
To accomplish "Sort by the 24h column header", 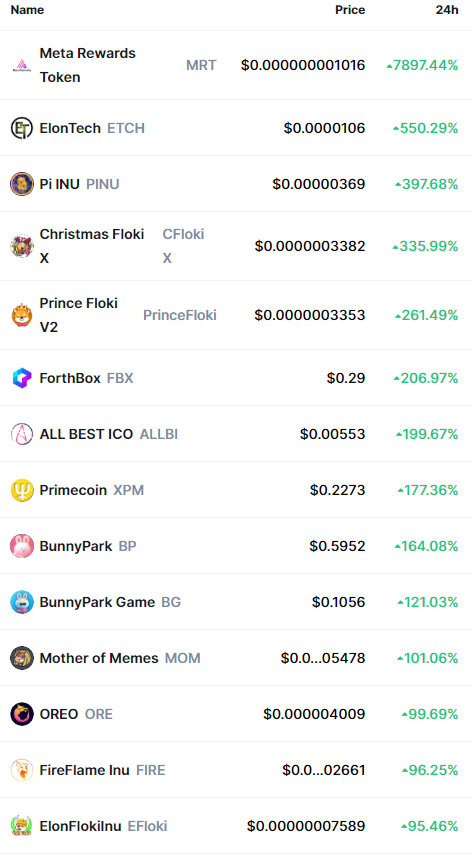I will point(447,10).
